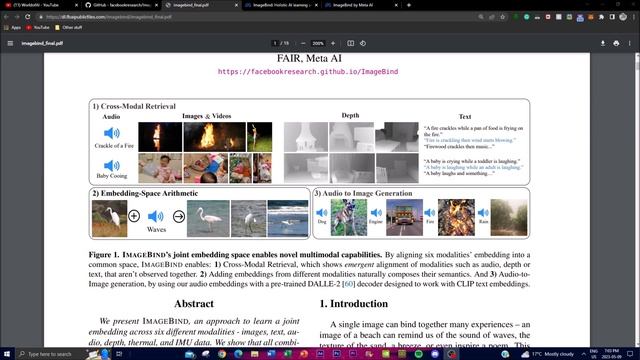Close the imagebind_final.pdf tab
Viewport: 640px width, 360px height.
click(236, 5)
